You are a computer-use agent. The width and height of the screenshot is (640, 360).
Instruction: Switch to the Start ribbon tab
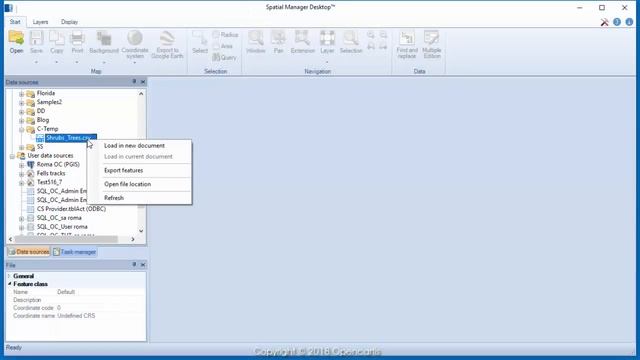15,22
